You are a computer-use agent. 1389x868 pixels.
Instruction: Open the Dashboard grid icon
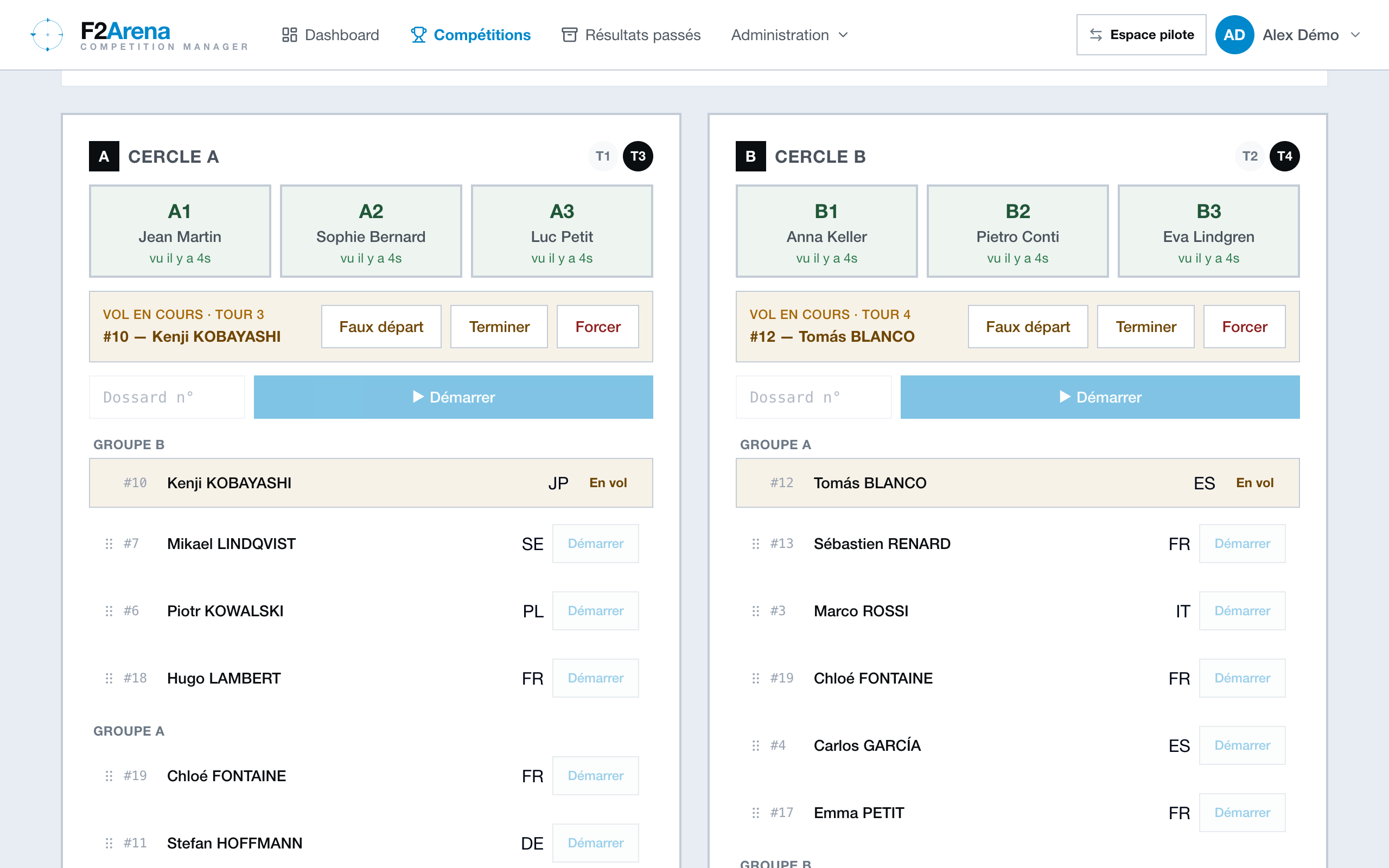pyautogui.click(x=289, y=35)
